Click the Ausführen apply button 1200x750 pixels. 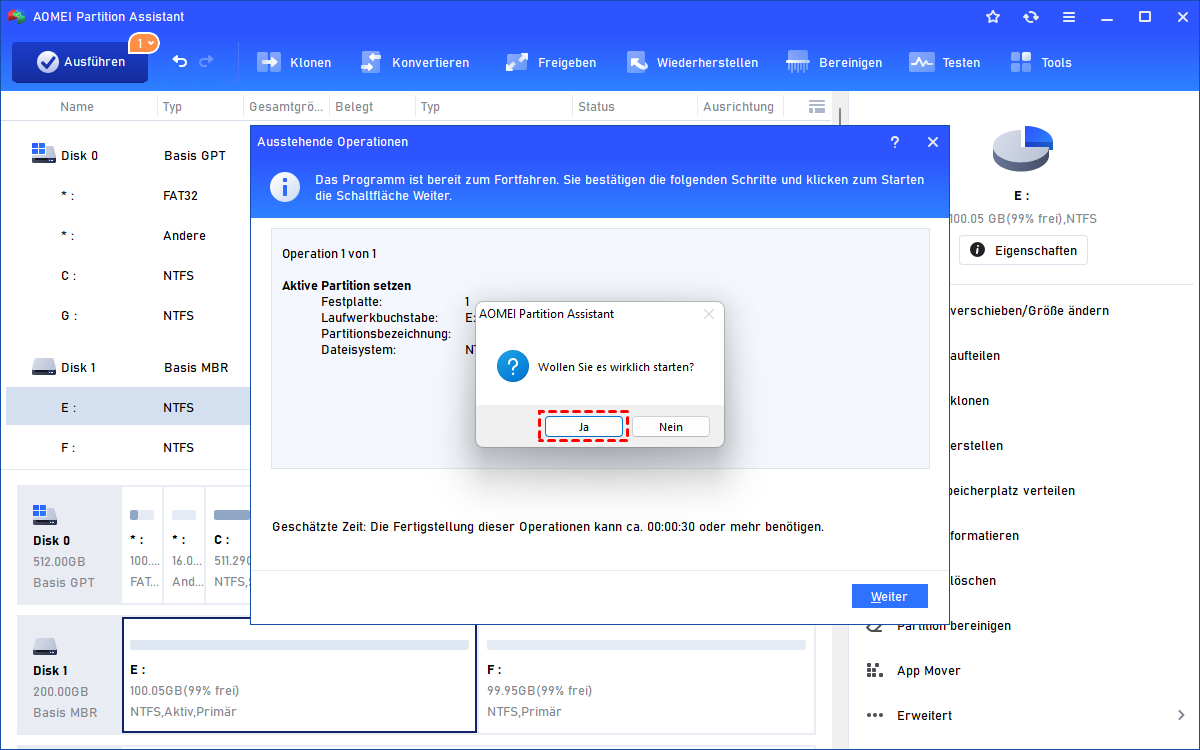pos(80,62)
